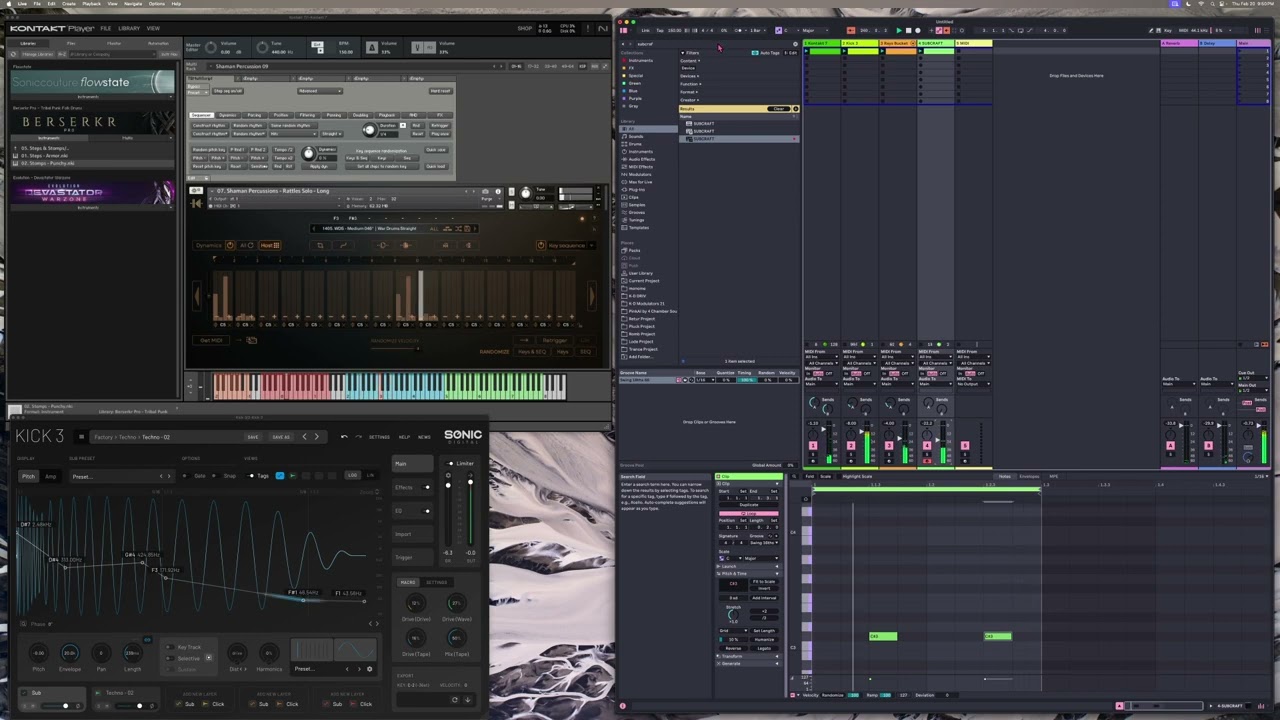The height and width of the screenshot is (720, 1280).
Task: Click the Ableton stop button
Action: (x=909, y=31)
